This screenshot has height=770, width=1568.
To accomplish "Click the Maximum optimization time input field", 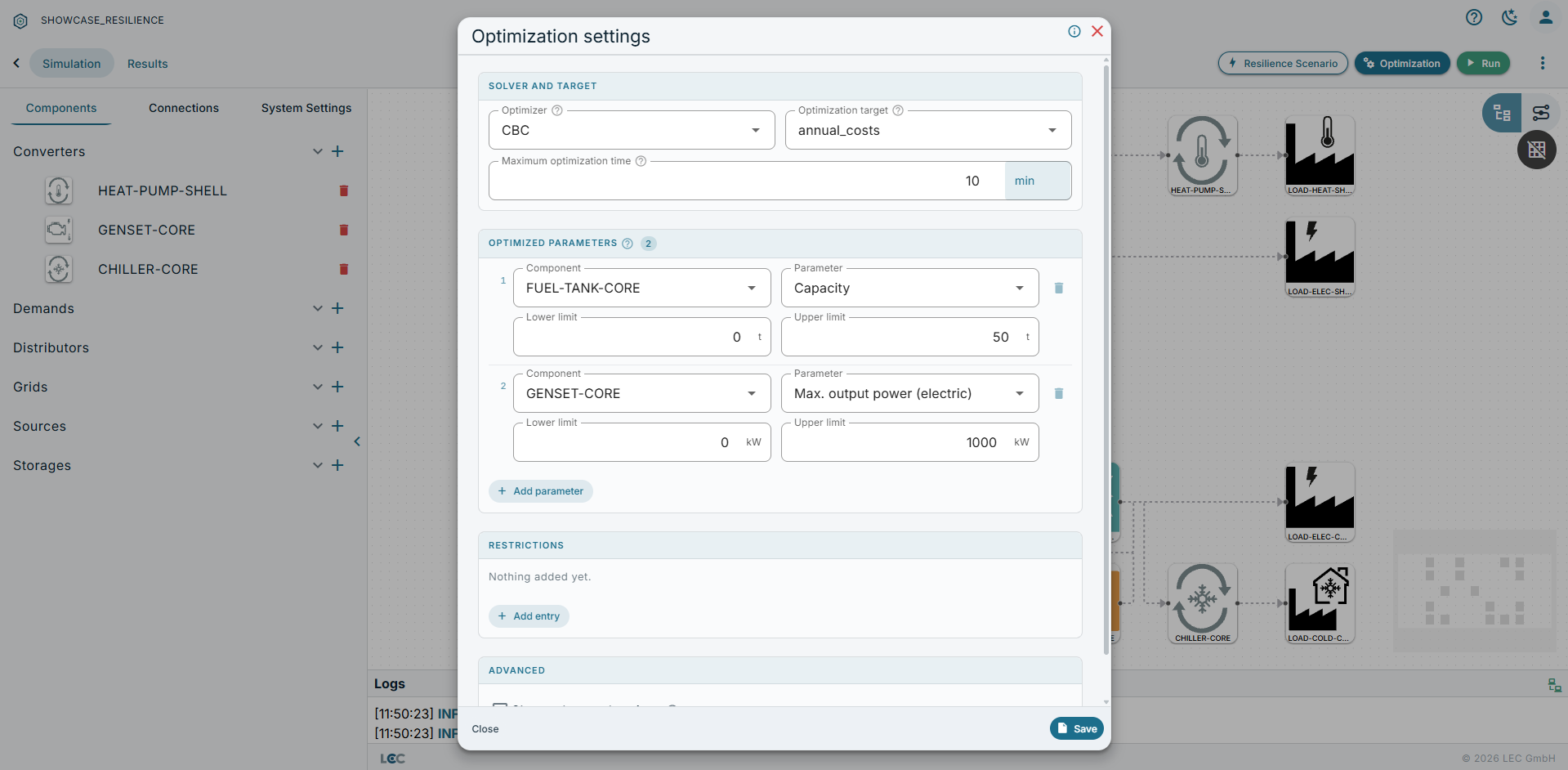I will click(747, 181).
